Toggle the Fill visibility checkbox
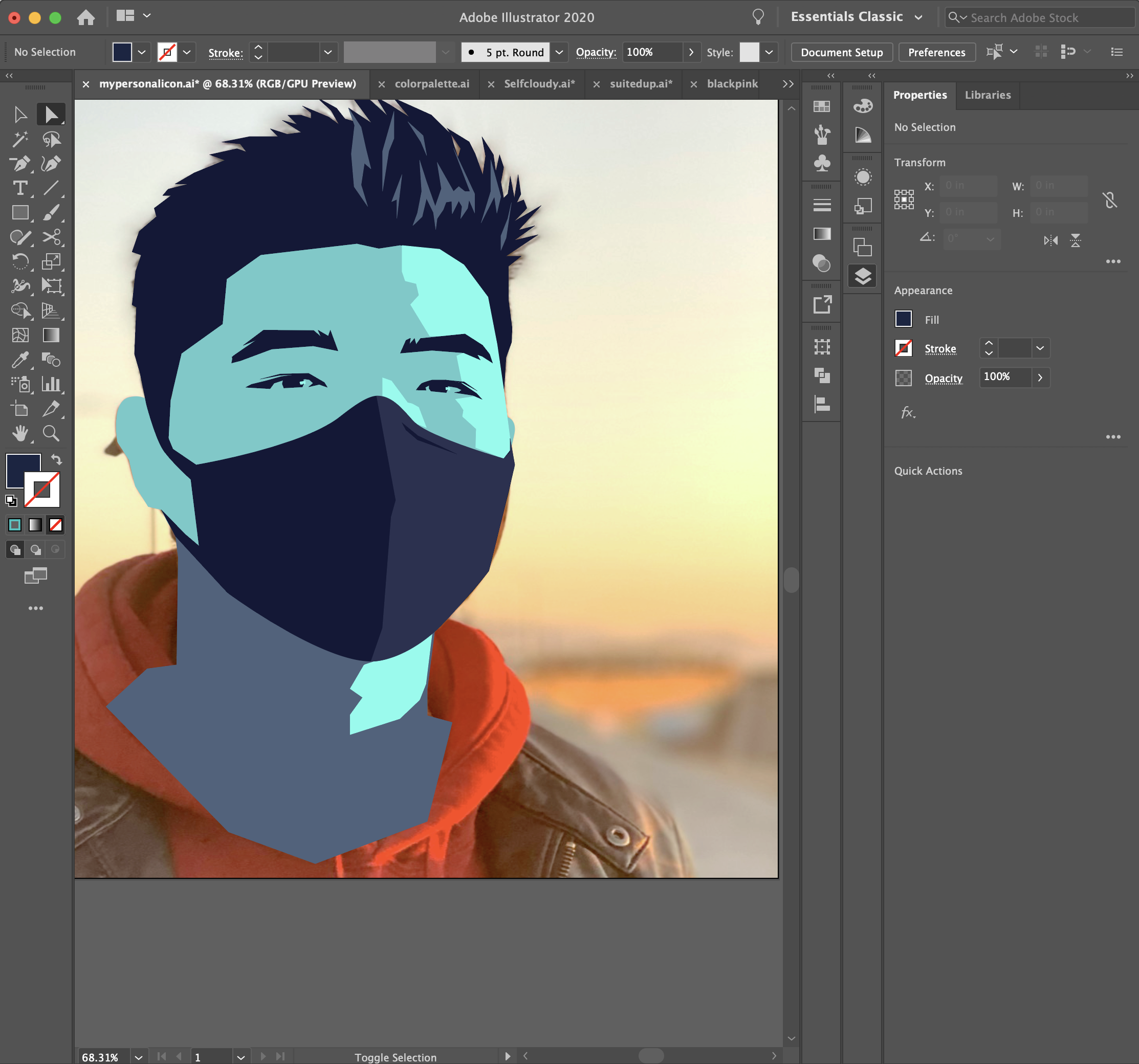Viewport: 1139px width, 1064px height. click(x=903, y=319)
